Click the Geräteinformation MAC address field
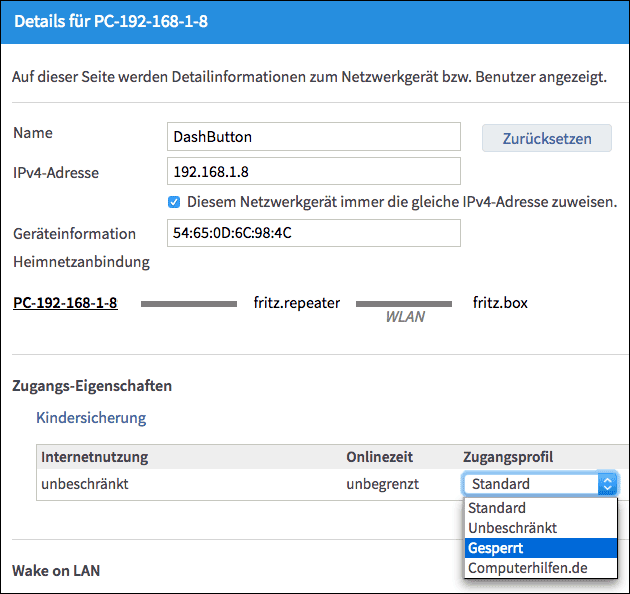Screen dimensions: 630x594 pyautogui.click(x=313, y=233)
